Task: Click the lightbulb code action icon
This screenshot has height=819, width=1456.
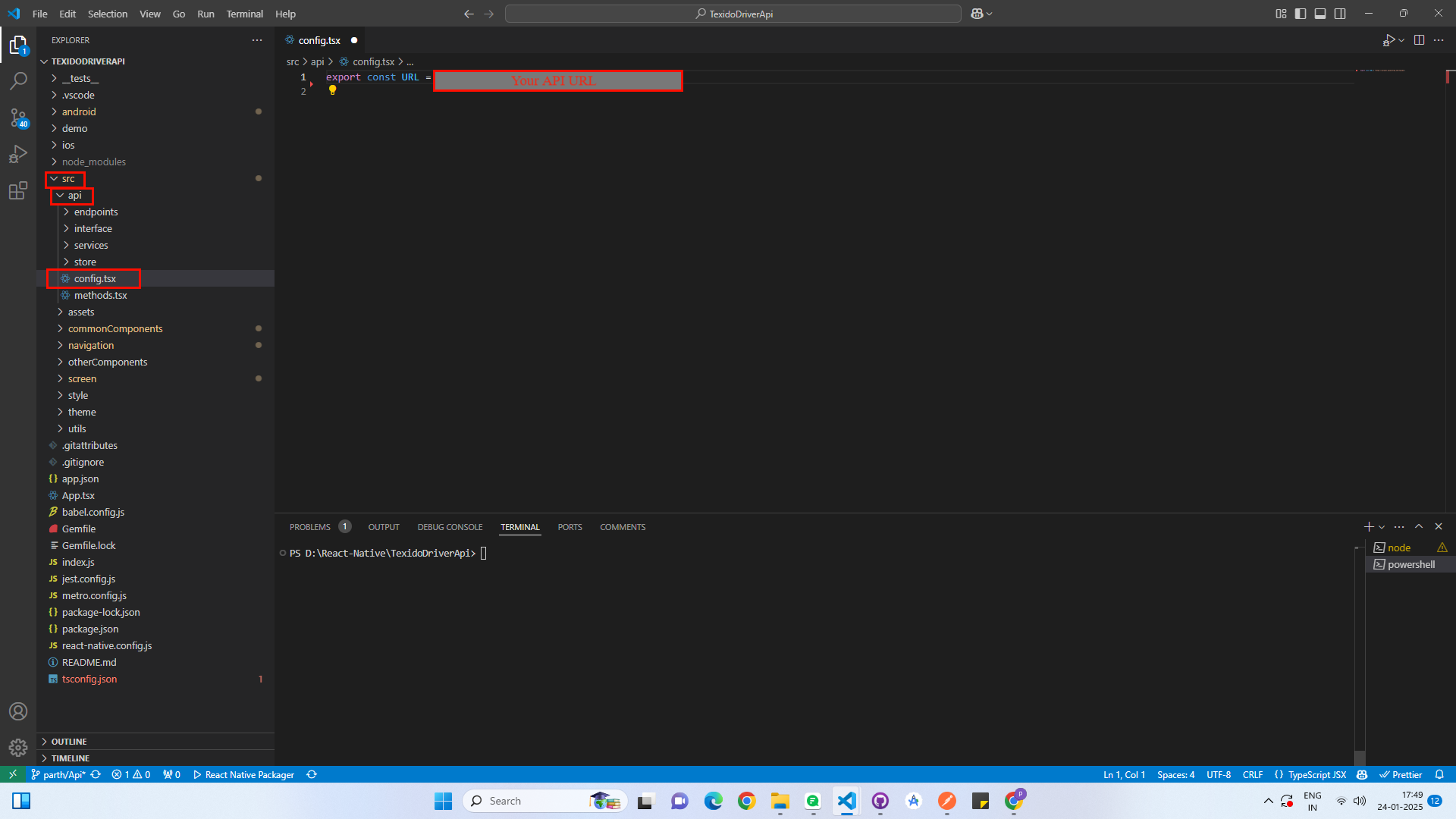Action: 332,90
